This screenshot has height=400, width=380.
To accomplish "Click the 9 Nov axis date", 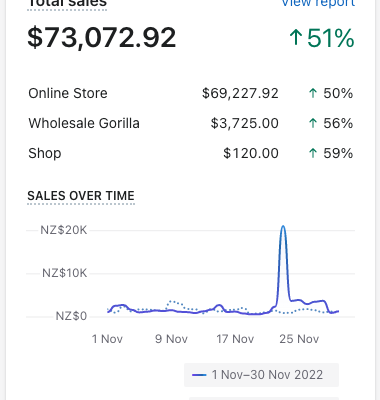I will [171, 339].
